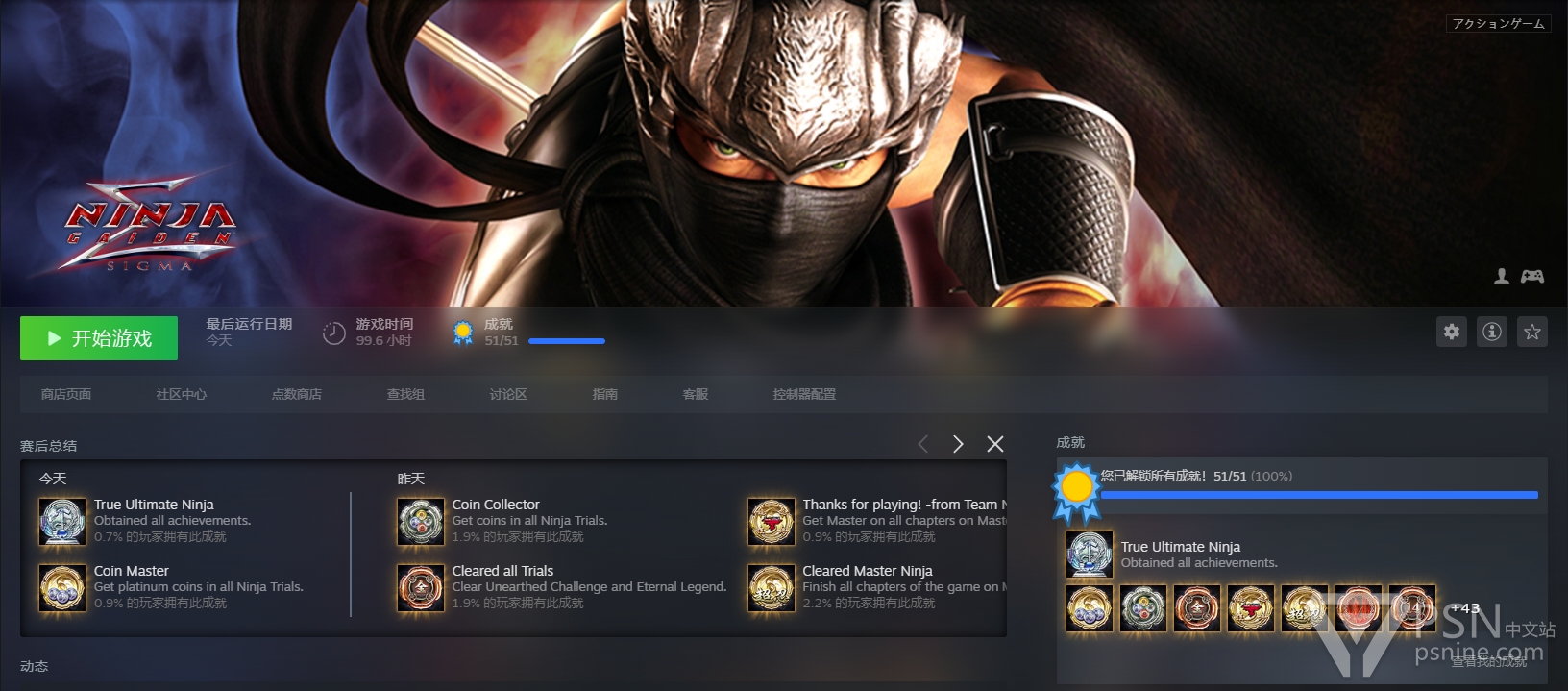Click "Clear Unearthed Challenge and Eternal Legend."
The height and width of the screenshot is (691, 1568).
590,586
